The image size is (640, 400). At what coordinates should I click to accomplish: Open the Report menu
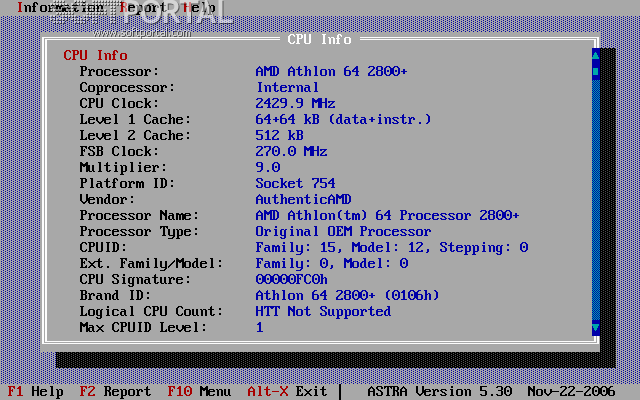click(143, 7)
